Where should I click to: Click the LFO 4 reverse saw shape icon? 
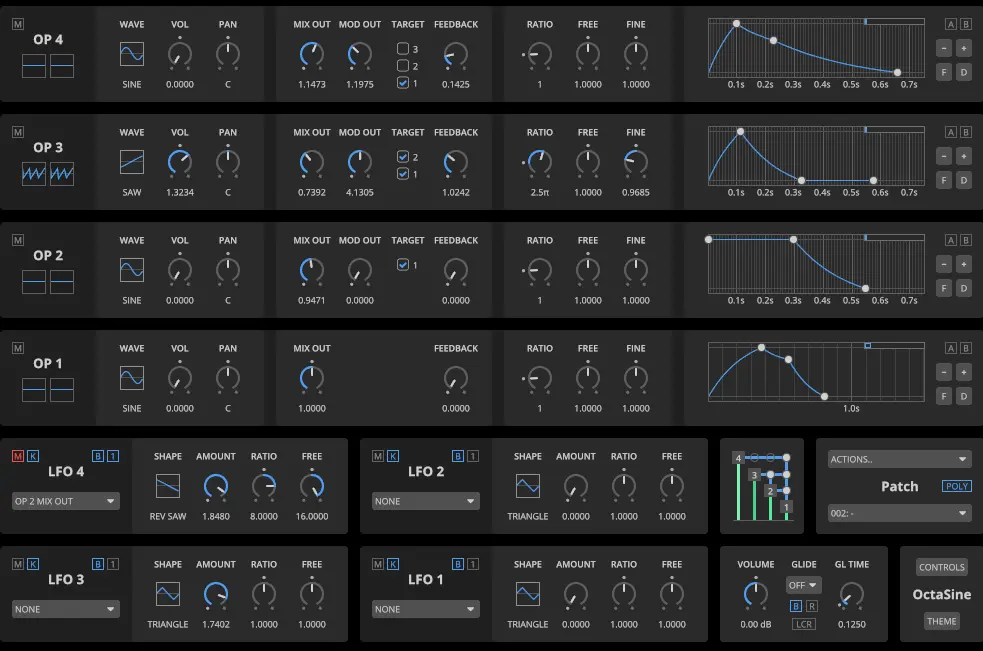(168, 486)
